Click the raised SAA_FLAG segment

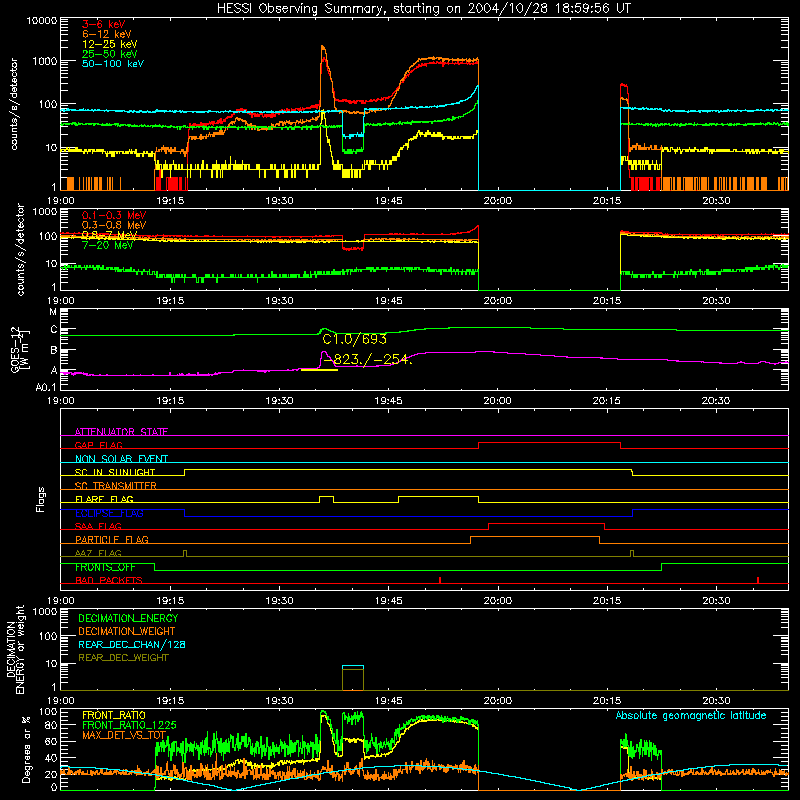546,523
